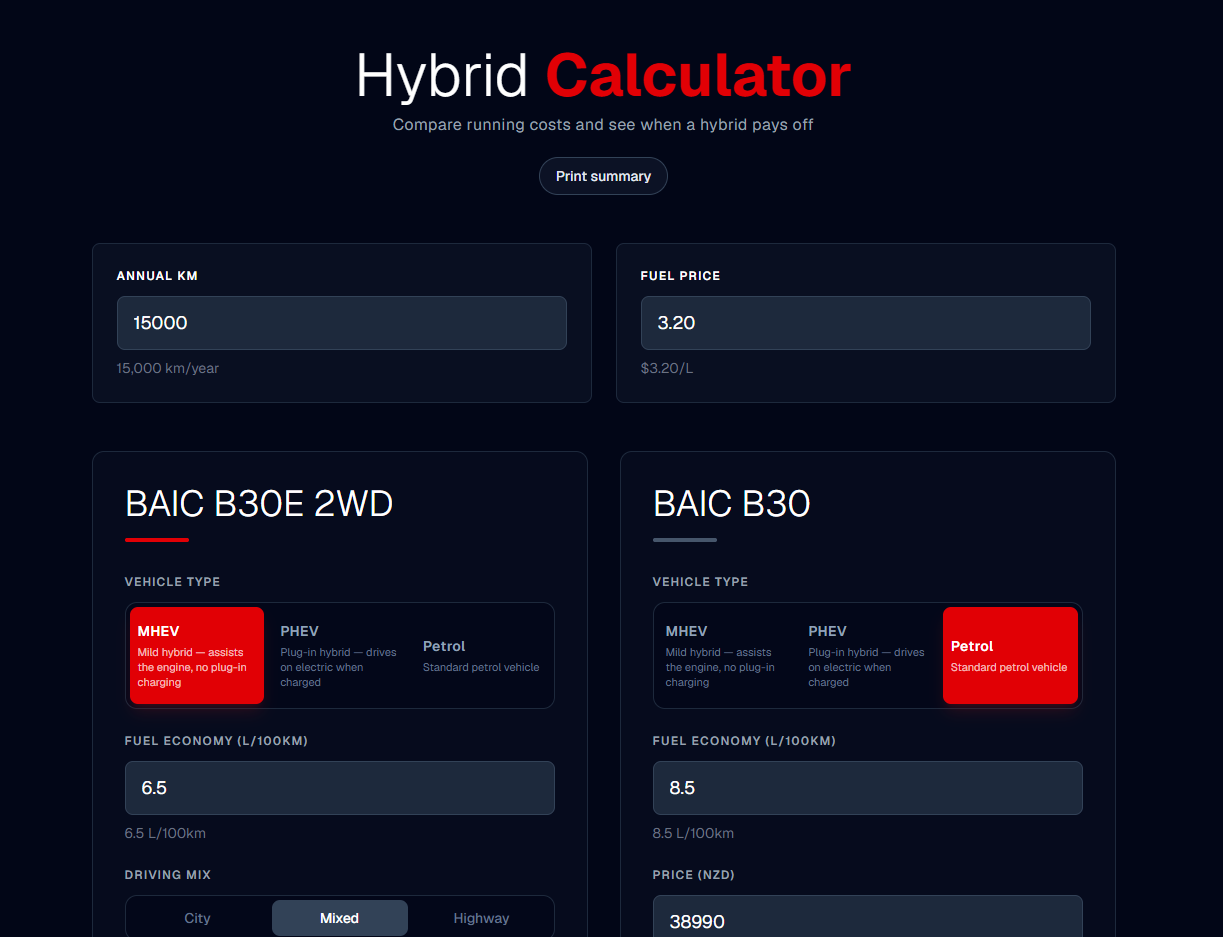The image size is (1223, 937).
Task: Choose City driving mix
Action: point(198,918)
